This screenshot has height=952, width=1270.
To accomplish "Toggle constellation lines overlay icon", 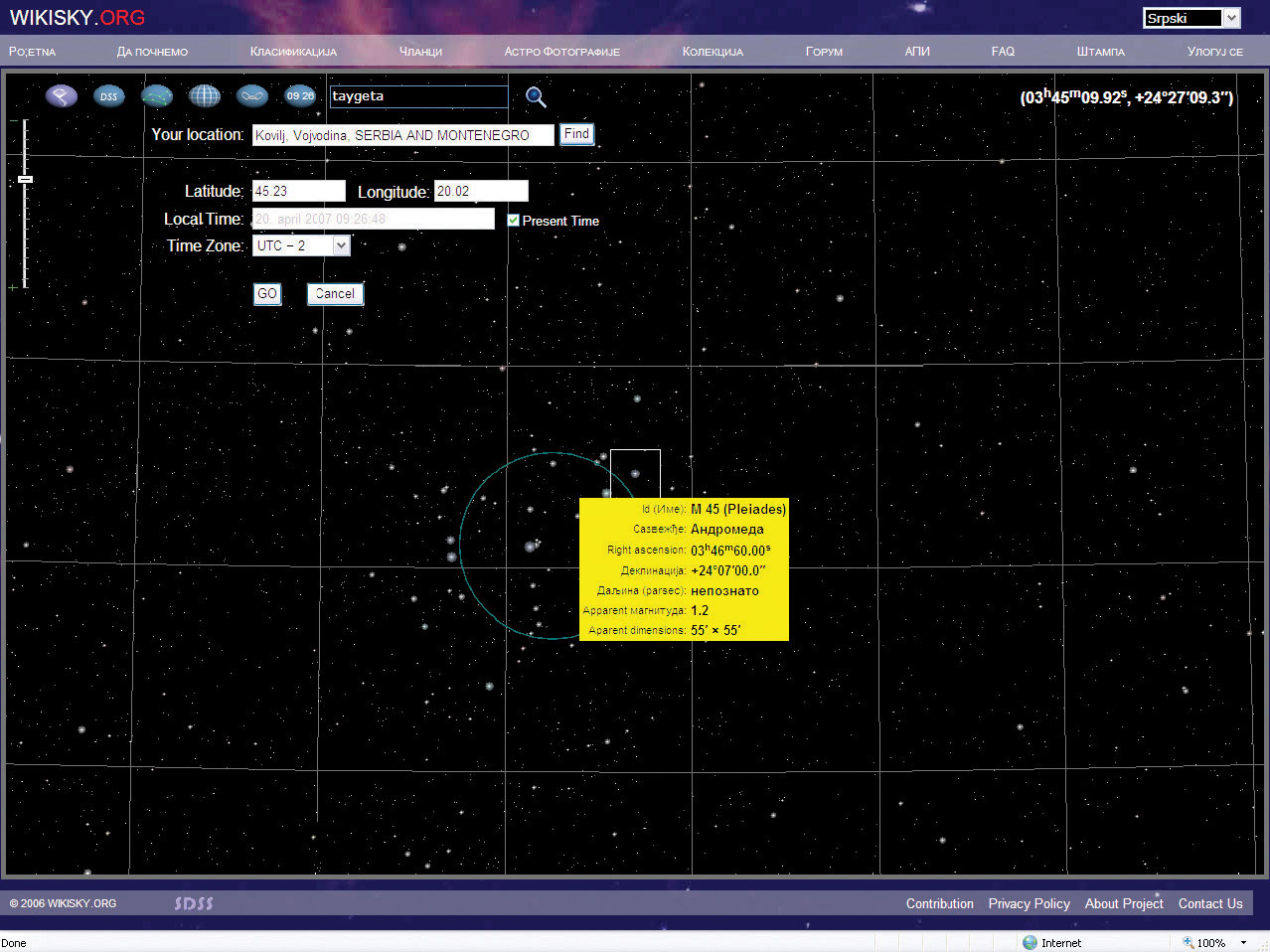I will [x=157, y=96].
